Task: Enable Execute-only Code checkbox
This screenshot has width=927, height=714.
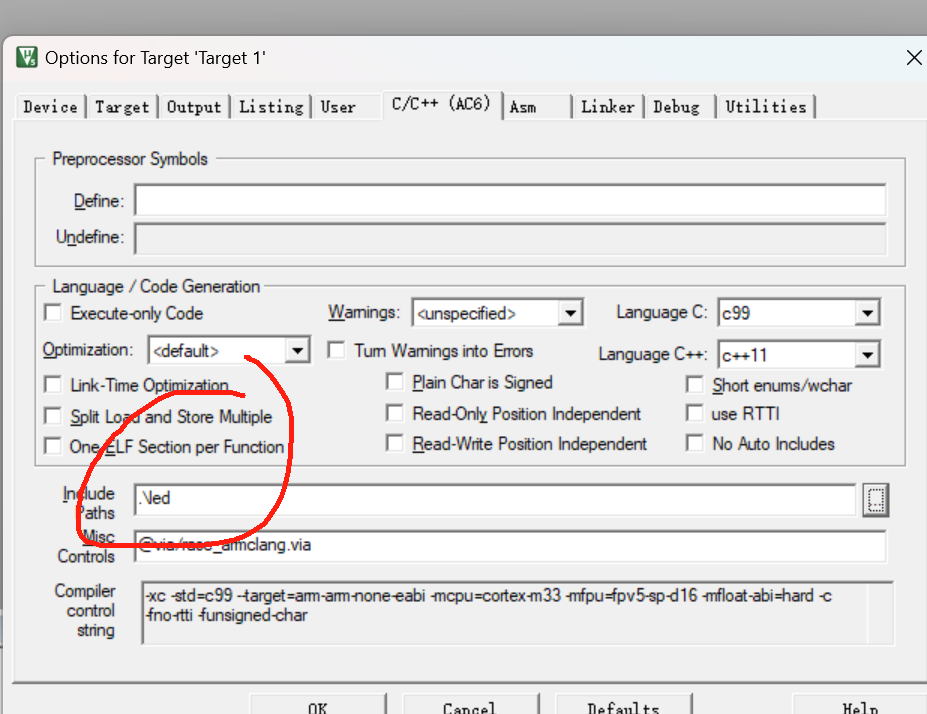Action: (x=53, y=313)
